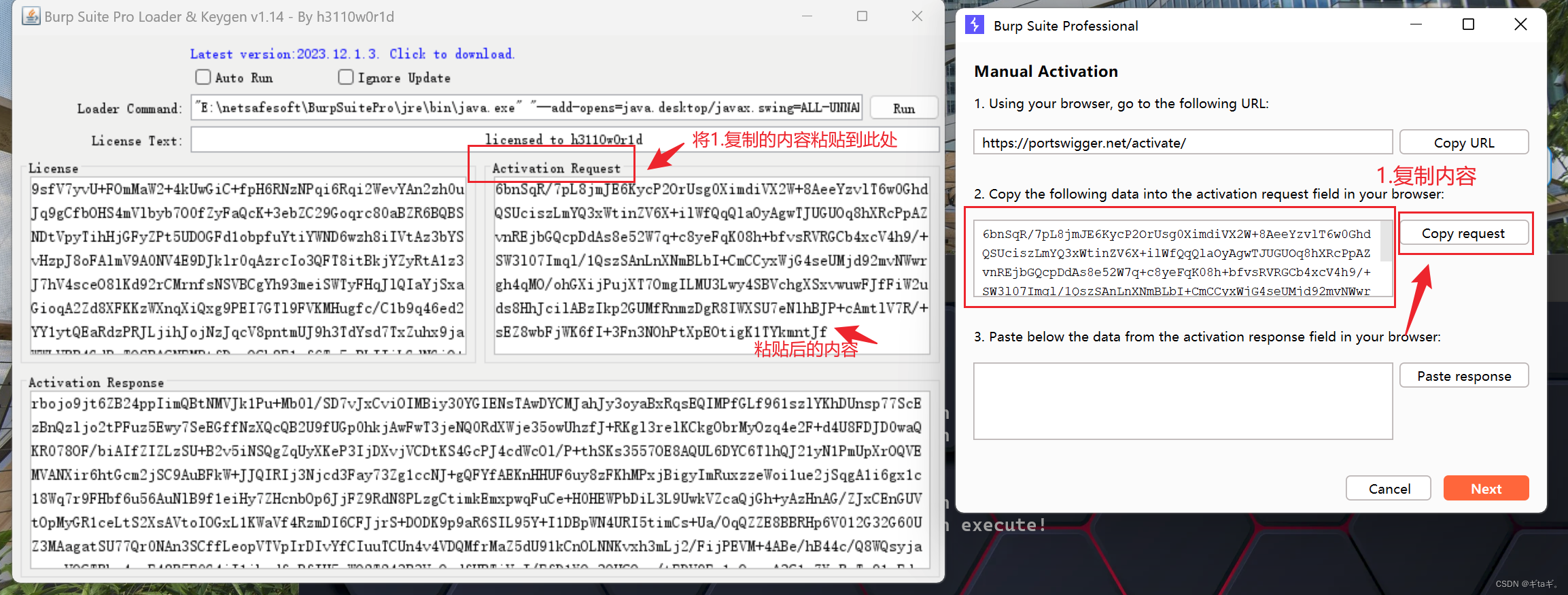This screenshot has height=595, width=1568.
Task: Click the 'Loader Command:' label
Action: tap(129, 109)
